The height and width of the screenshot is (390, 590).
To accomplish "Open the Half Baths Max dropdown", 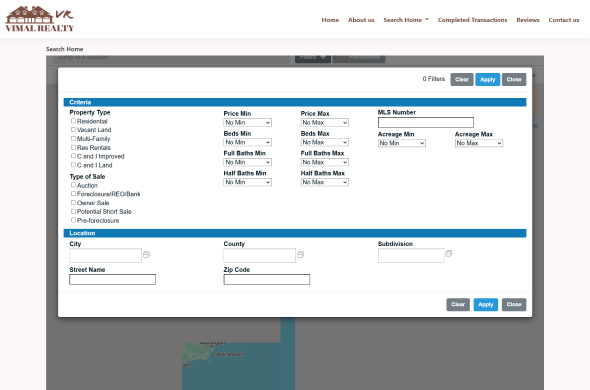I will click(324, 182).
